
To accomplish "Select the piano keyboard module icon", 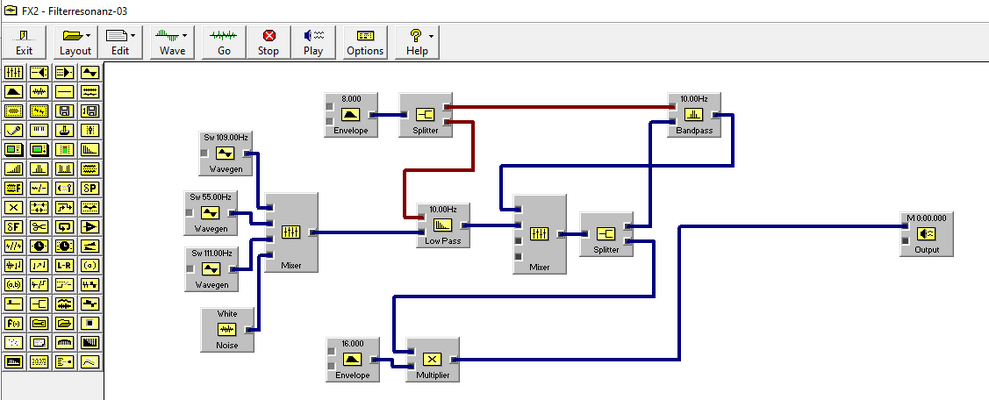I will [x=39, y=131].
